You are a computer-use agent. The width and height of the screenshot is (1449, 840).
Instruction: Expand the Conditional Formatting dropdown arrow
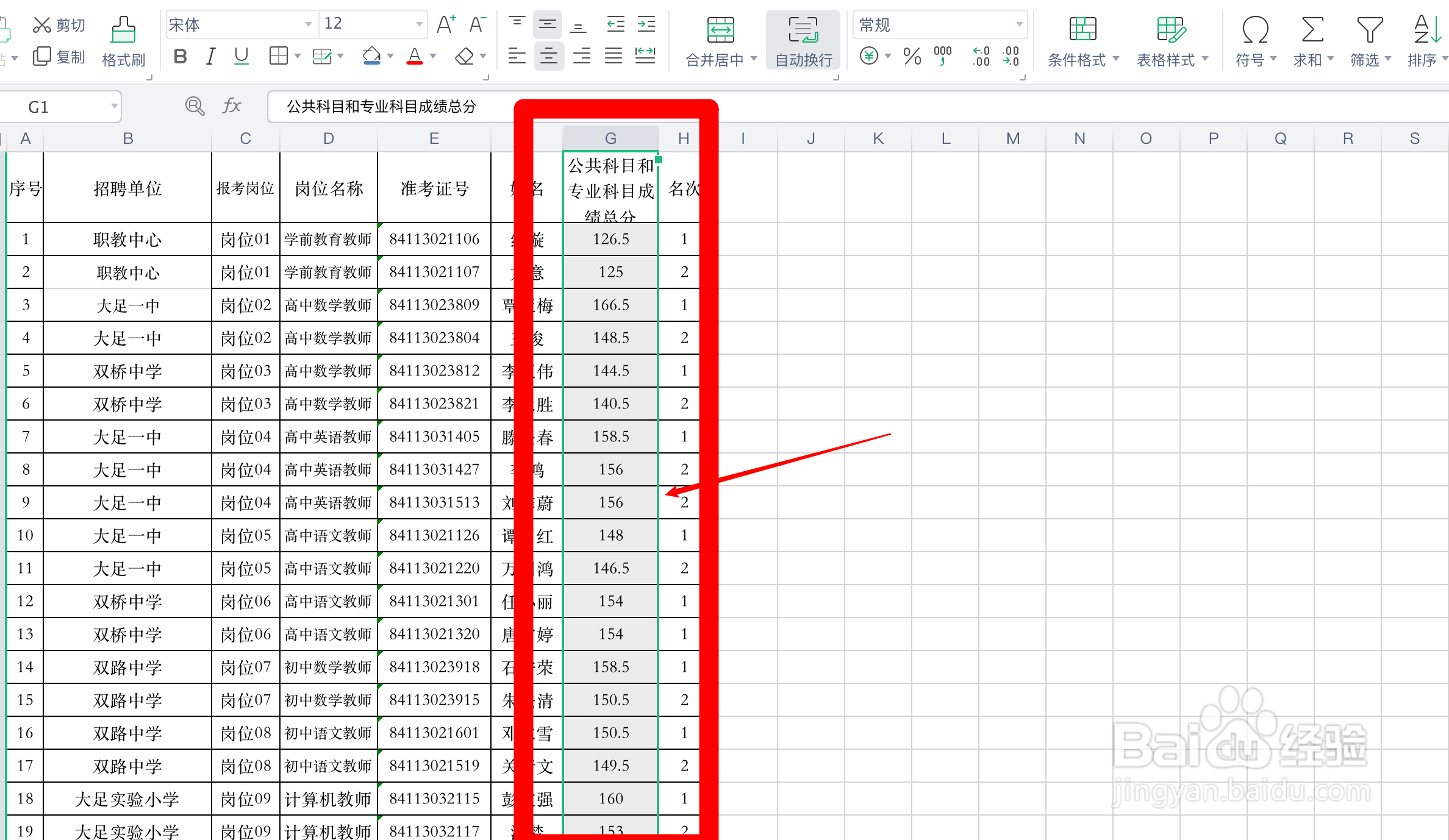(1117, 59)
